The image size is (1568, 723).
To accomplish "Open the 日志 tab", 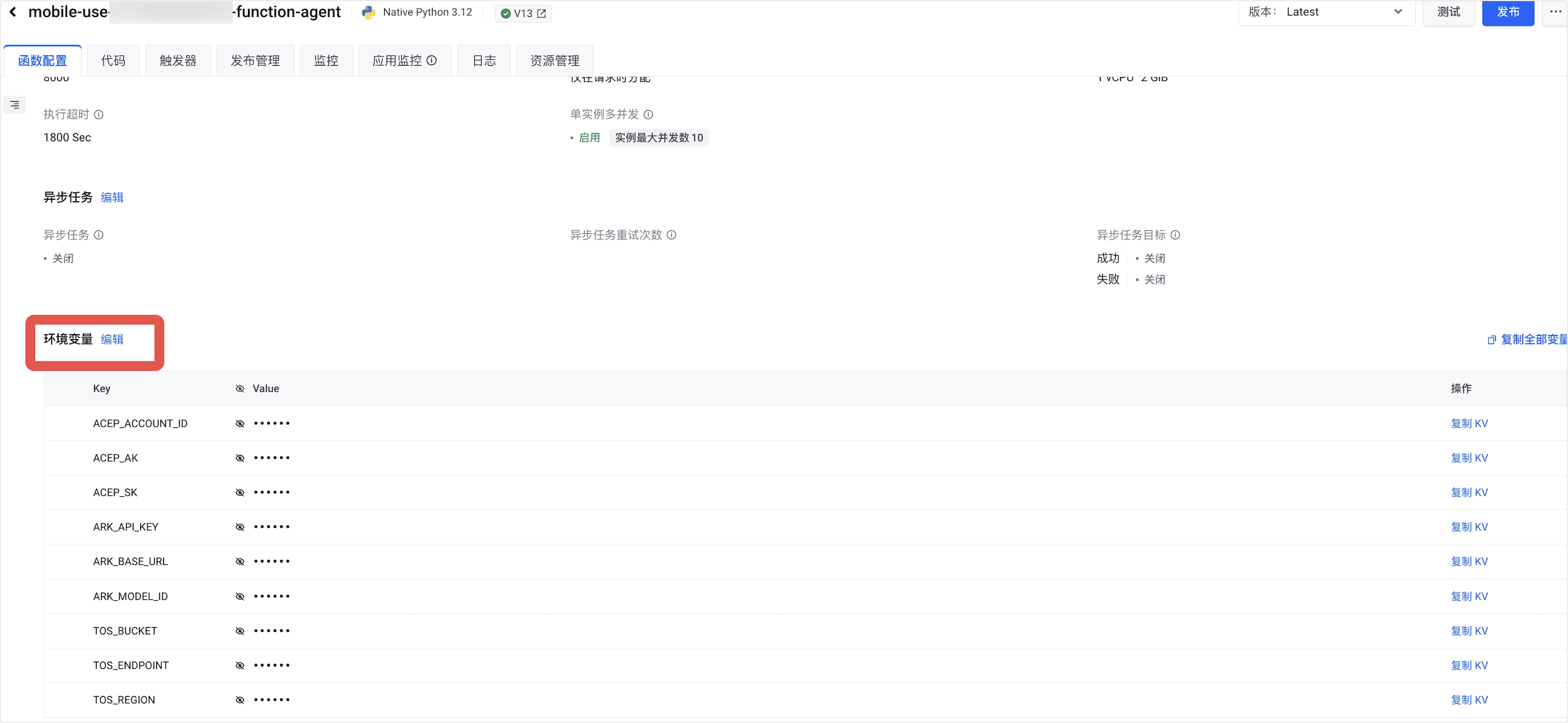I will point(484,61).
